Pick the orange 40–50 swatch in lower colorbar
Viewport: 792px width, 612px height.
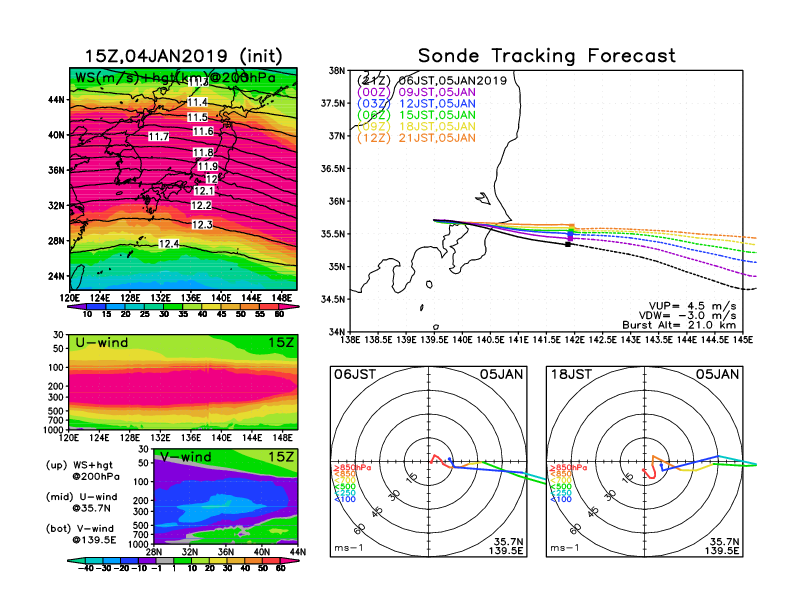coord(253,560)
